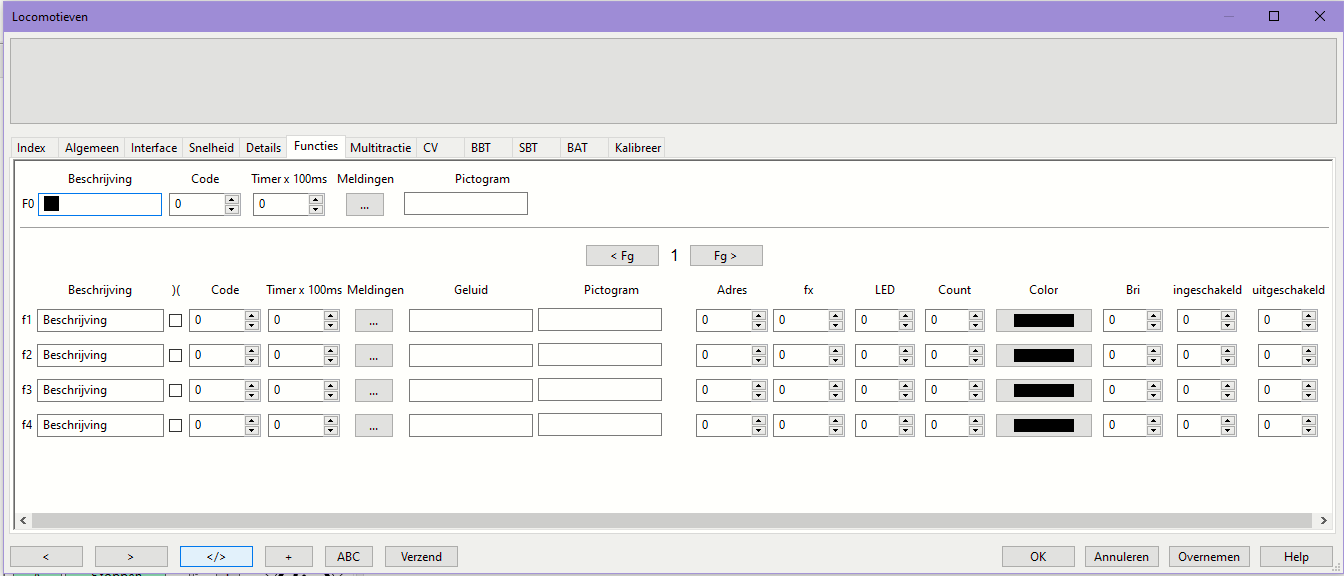Click the f1 Beschrijving text field
The height and width of the screenshot is (576, 1344).
[x=100, y=321]
